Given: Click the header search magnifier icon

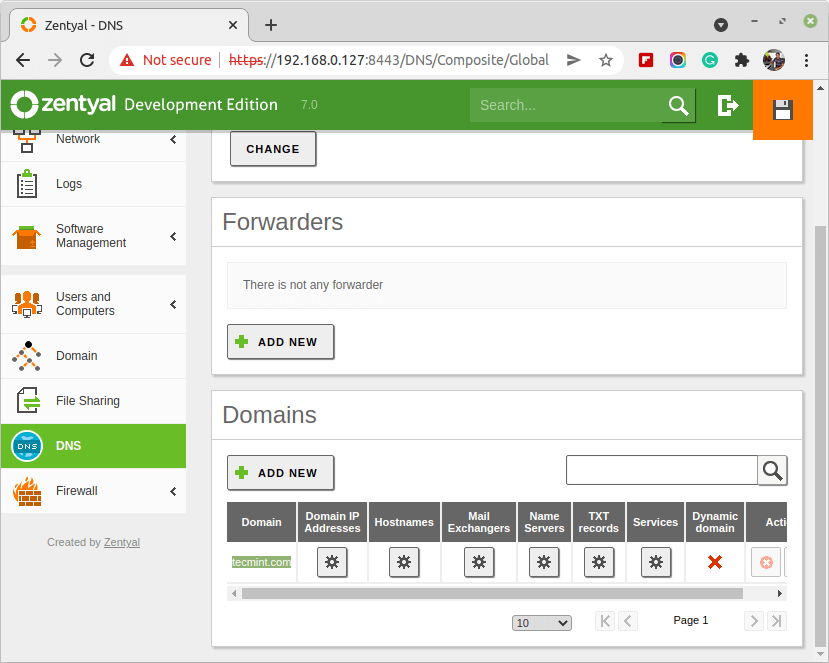Looking at the screenshot, I should (678, 105).
